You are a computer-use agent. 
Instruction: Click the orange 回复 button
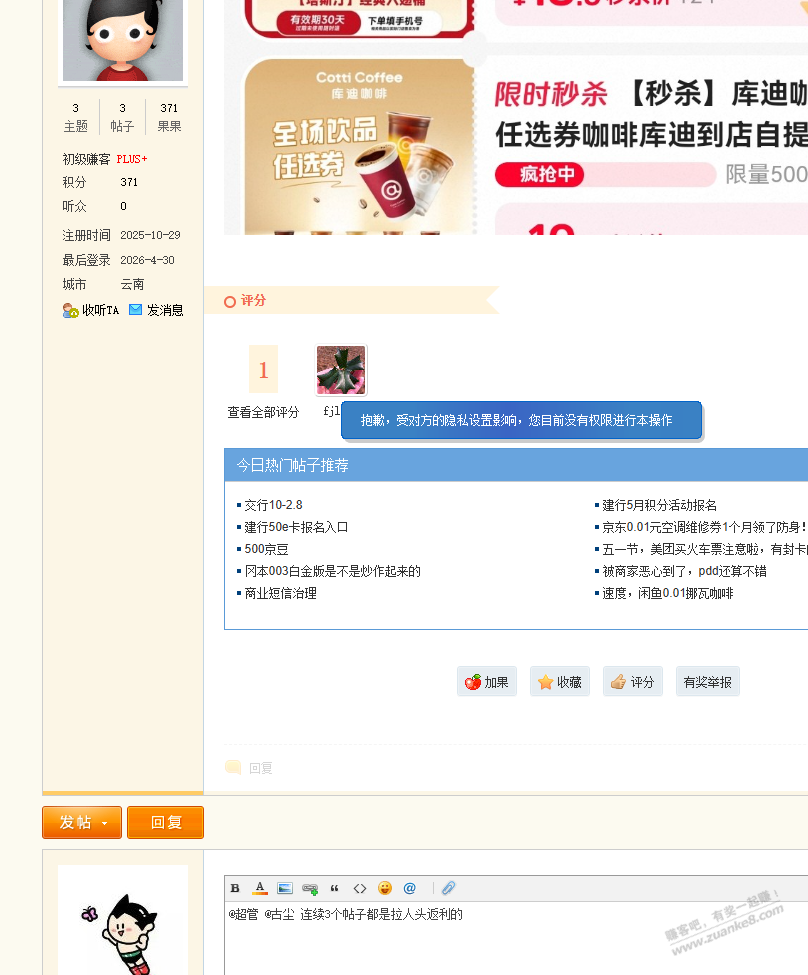tap(165, 823)
